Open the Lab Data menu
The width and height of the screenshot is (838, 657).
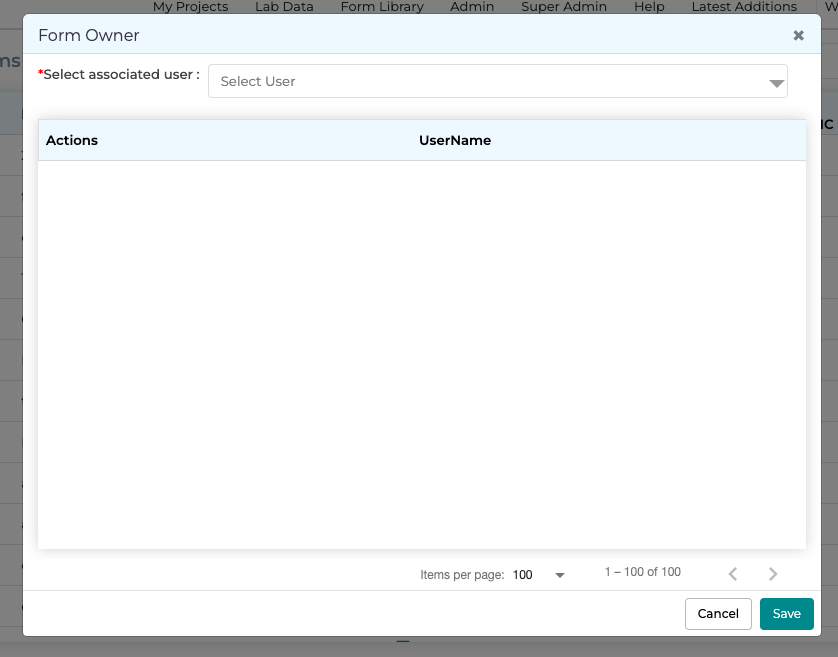tap(284, 6)
